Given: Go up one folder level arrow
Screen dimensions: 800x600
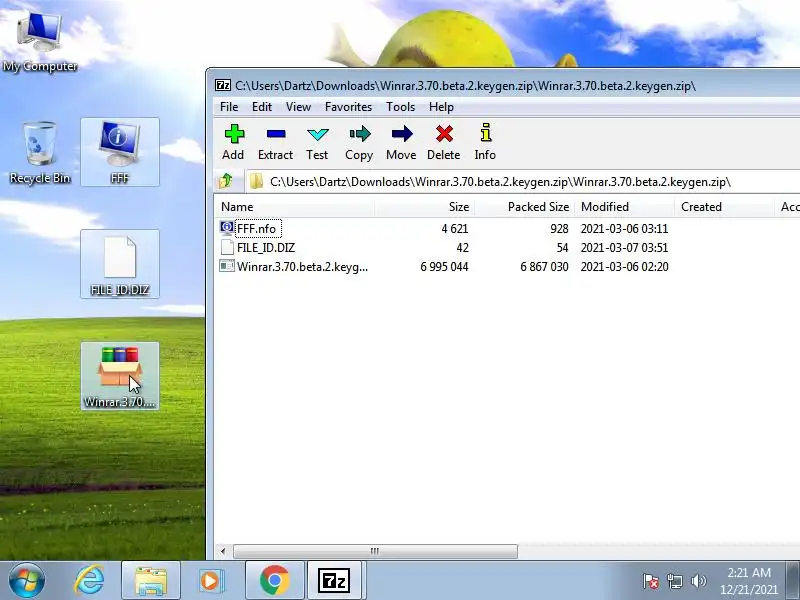Looking at the screenshot, I should [x=226, y=181].
